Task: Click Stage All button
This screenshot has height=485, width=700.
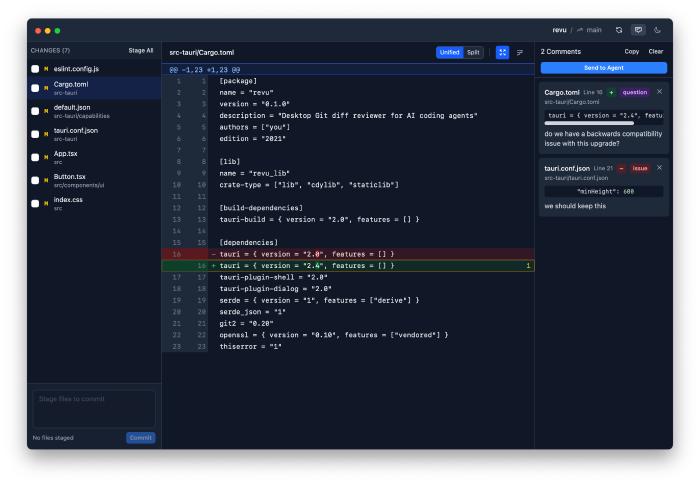Action: pyautogui.click(x=141, y=50)
